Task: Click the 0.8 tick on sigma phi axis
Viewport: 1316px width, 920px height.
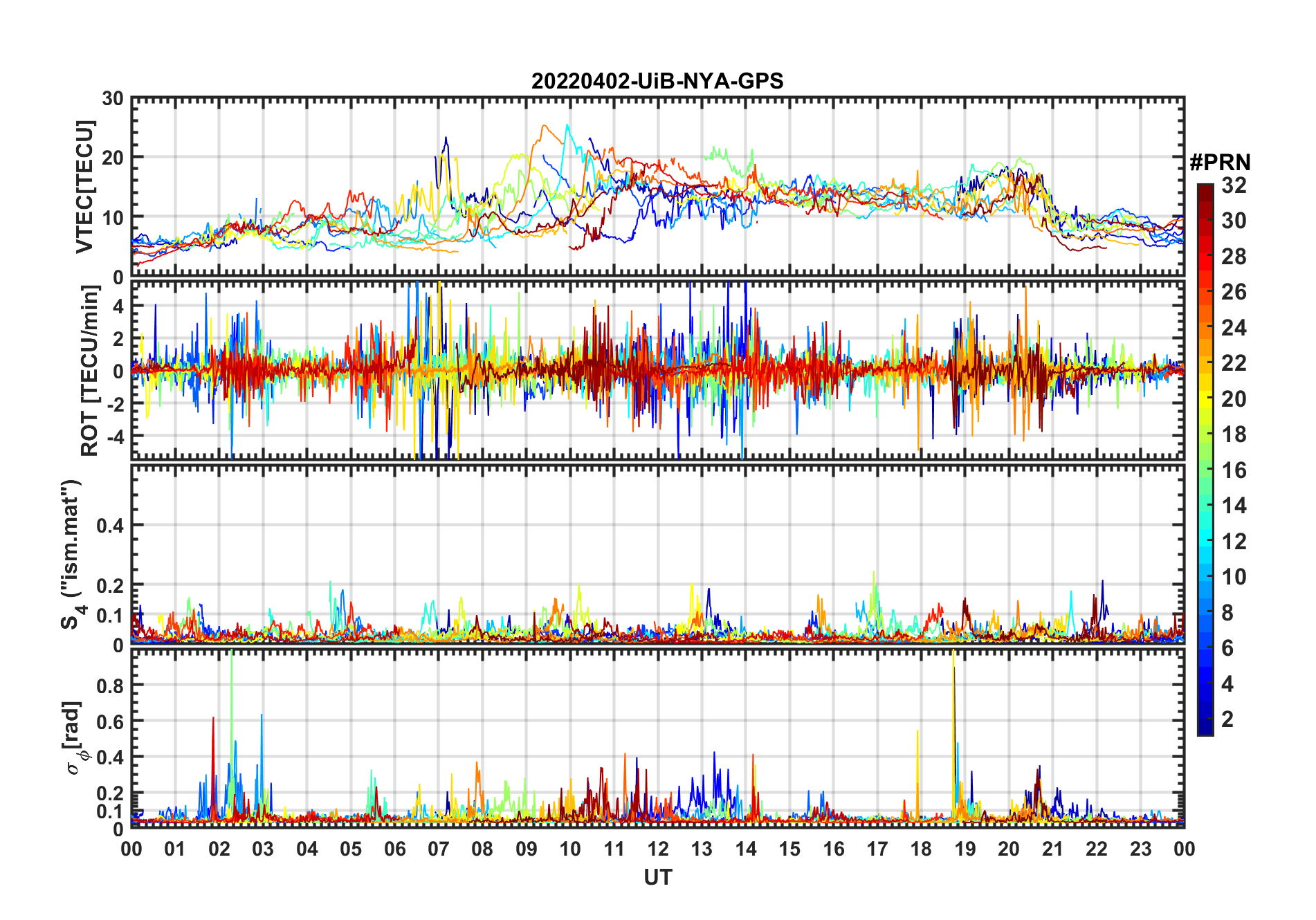Action: (109, 686)
